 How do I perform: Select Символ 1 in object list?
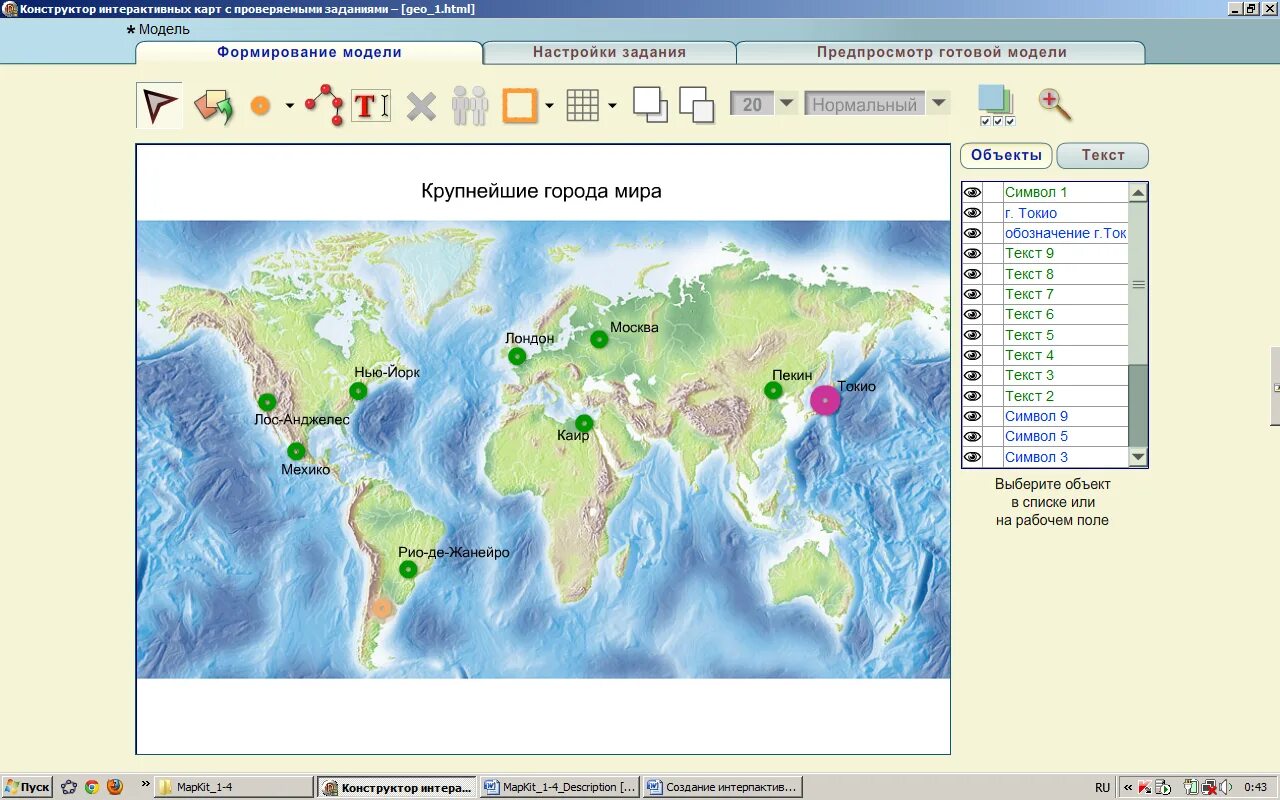click(x=1065, y=192)
